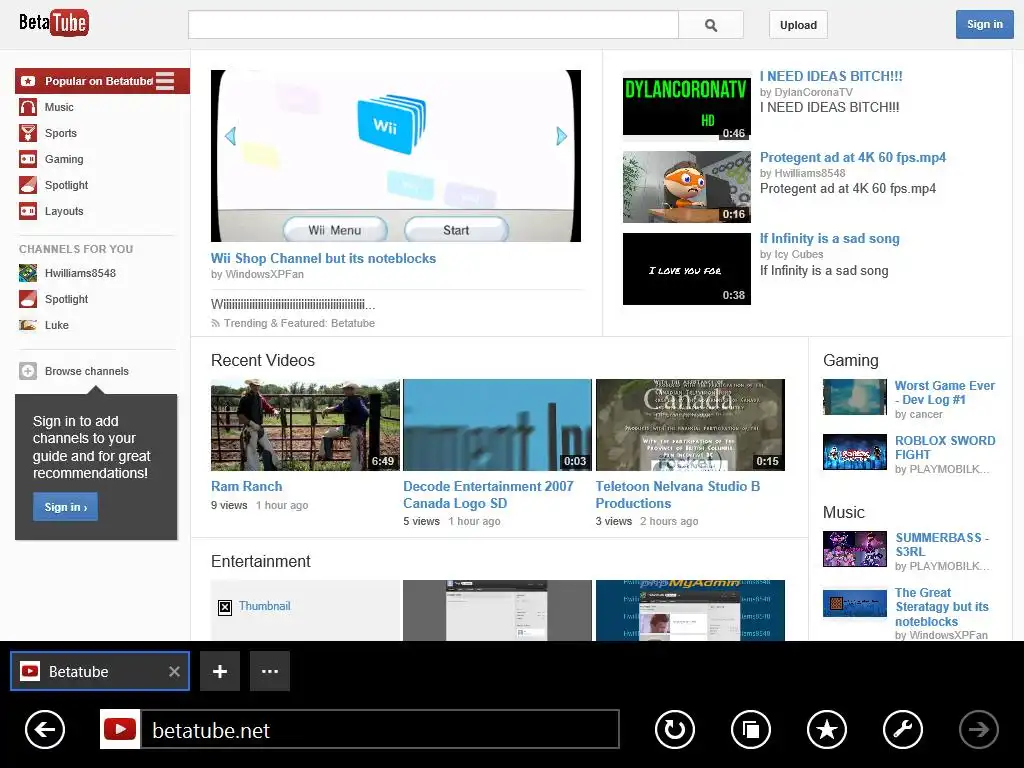
Task: Open Browse channels link
Action: tap(87, 371)
